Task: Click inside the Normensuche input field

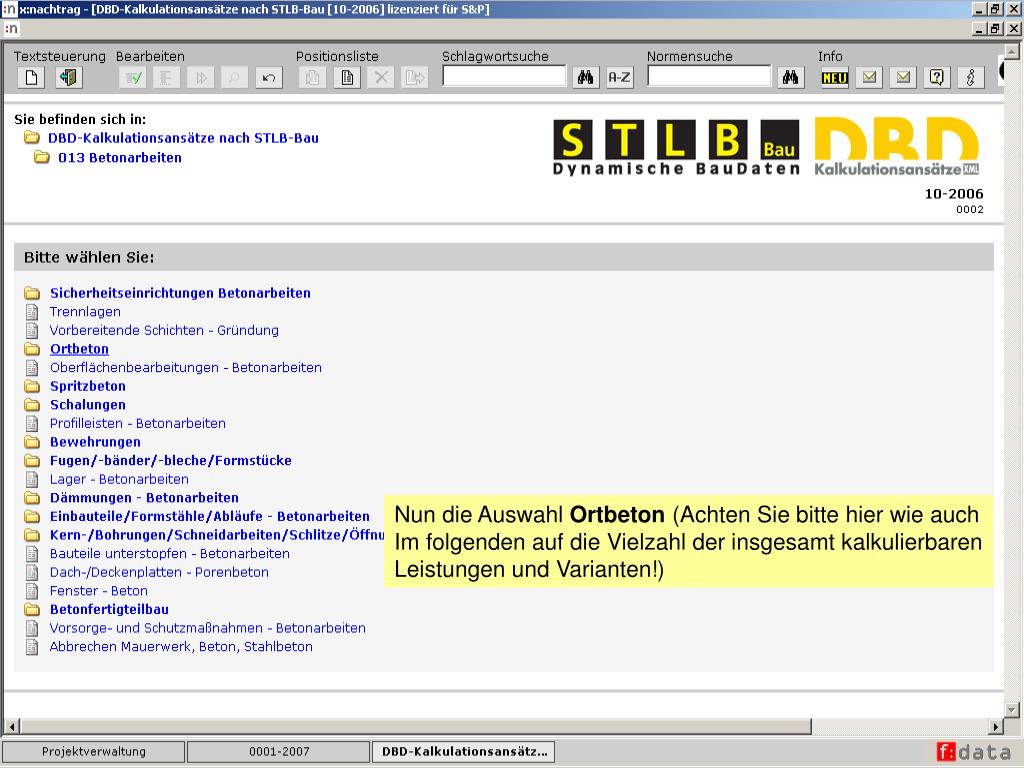Action: (x=709, y=76)
